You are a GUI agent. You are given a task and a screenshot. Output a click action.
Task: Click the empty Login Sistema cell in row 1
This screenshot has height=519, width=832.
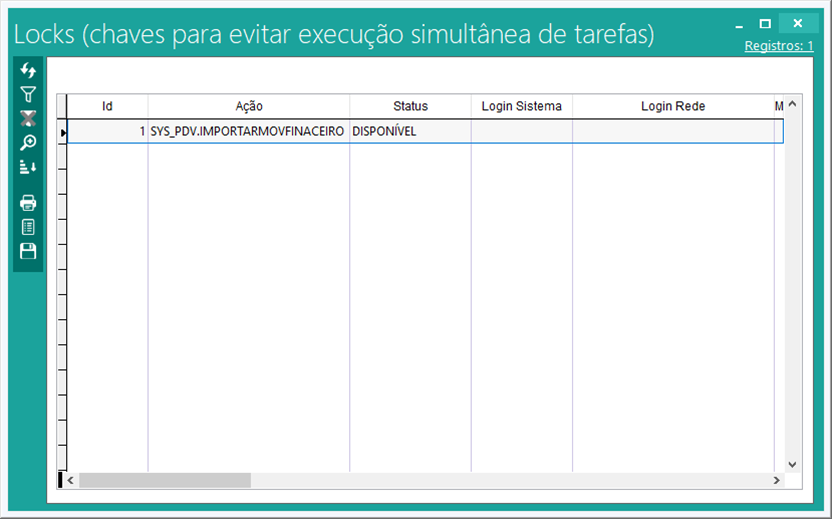point(522,131)
